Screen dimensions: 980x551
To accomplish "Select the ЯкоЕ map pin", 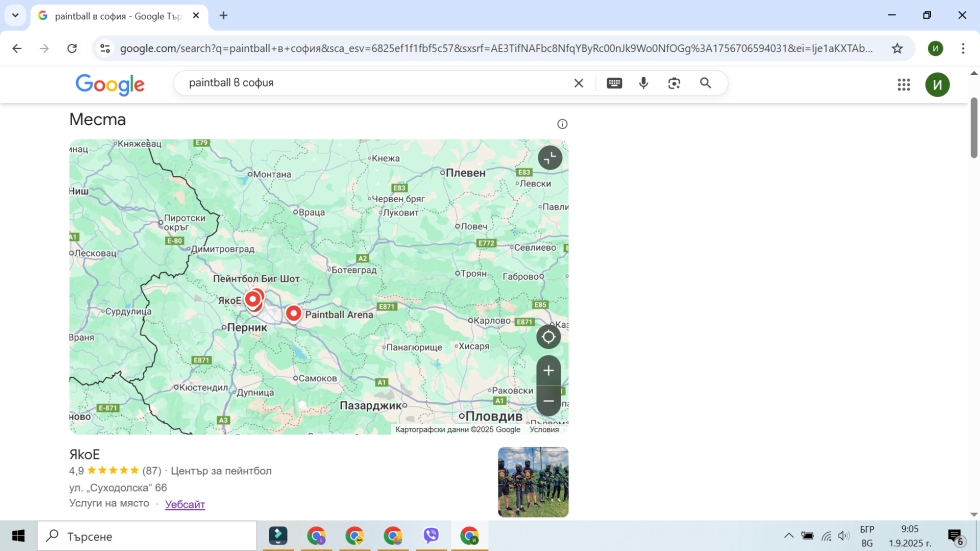I will (252, 299).
